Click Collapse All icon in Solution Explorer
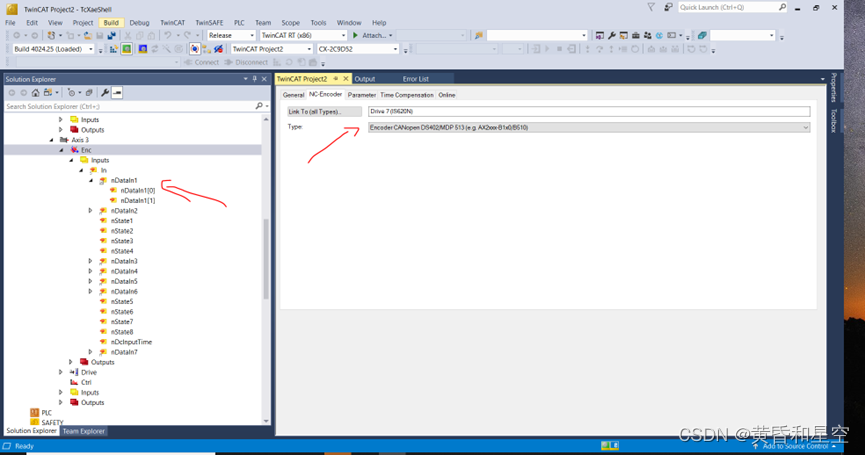The width and height of the screenshot is (865, 455). (89, 93)
